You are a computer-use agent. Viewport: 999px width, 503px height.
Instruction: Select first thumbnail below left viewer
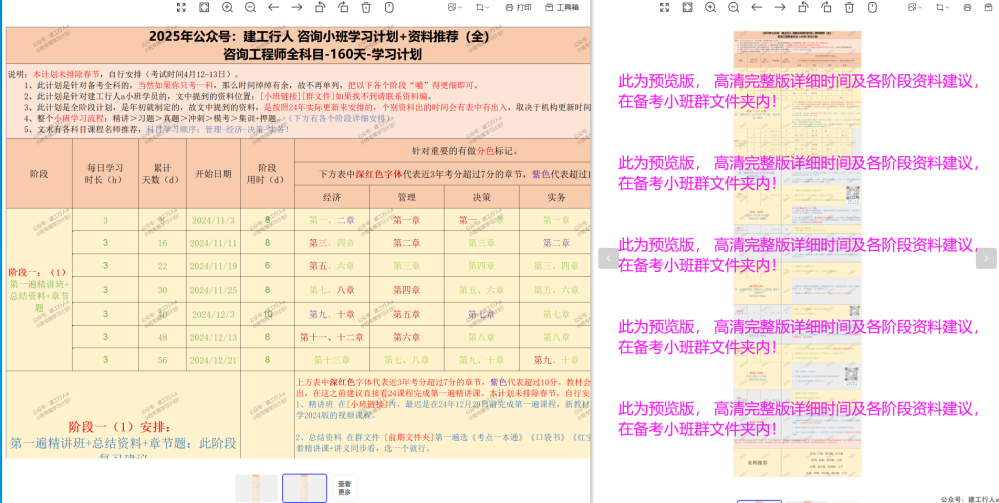click(256, 488)
